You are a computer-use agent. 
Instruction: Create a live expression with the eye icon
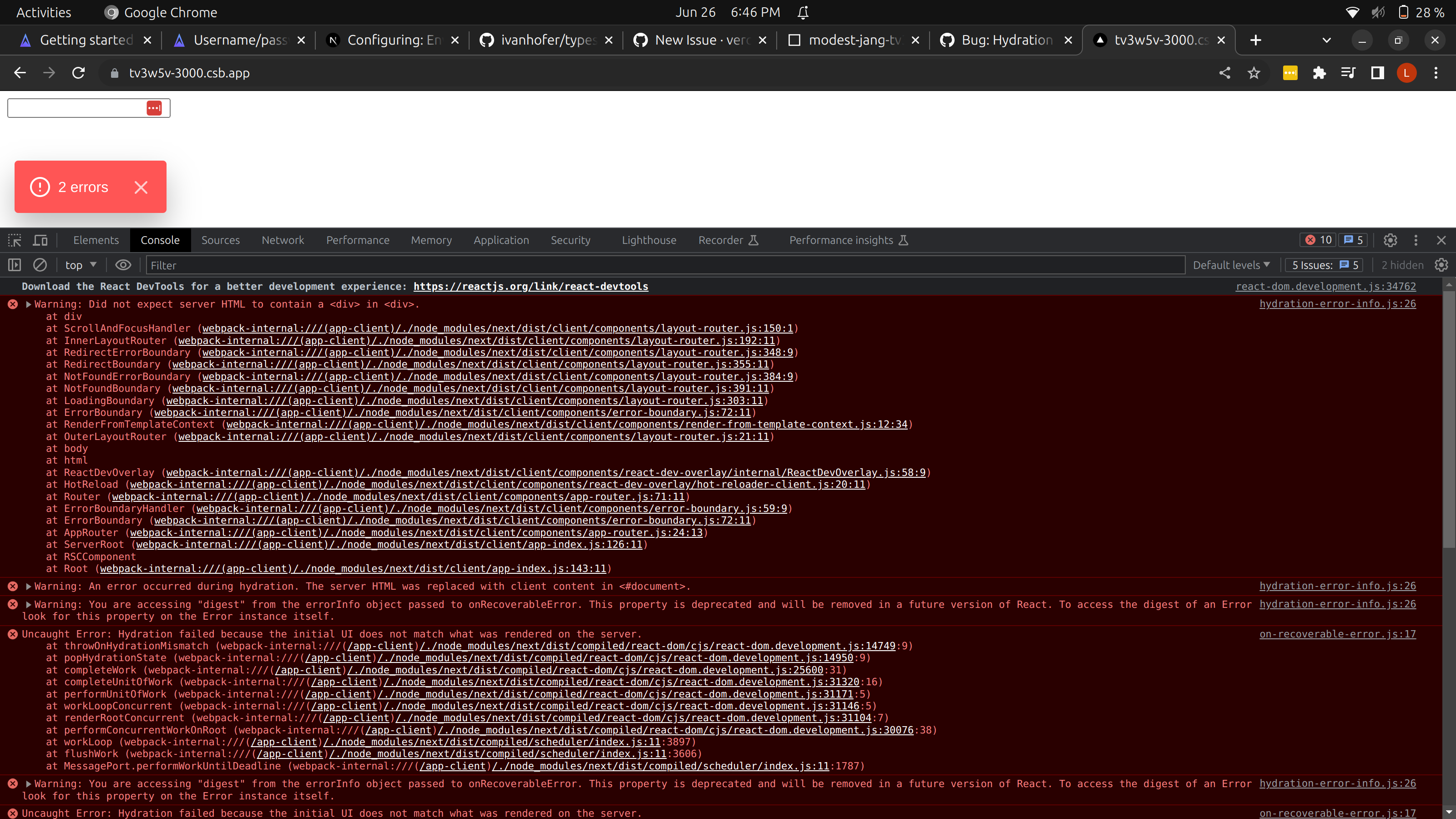tap(123, 264)
